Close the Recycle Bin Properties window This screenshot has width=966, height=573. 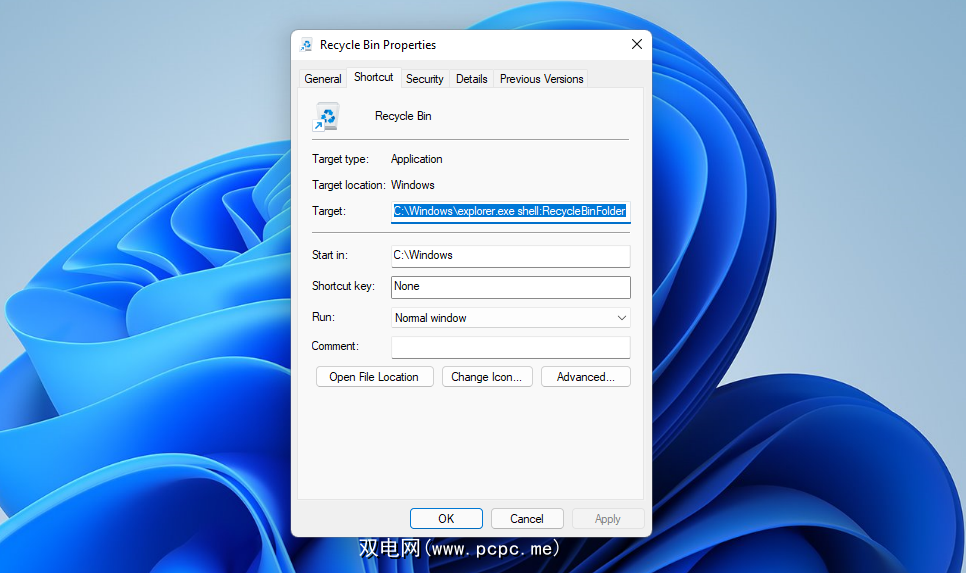637,44
